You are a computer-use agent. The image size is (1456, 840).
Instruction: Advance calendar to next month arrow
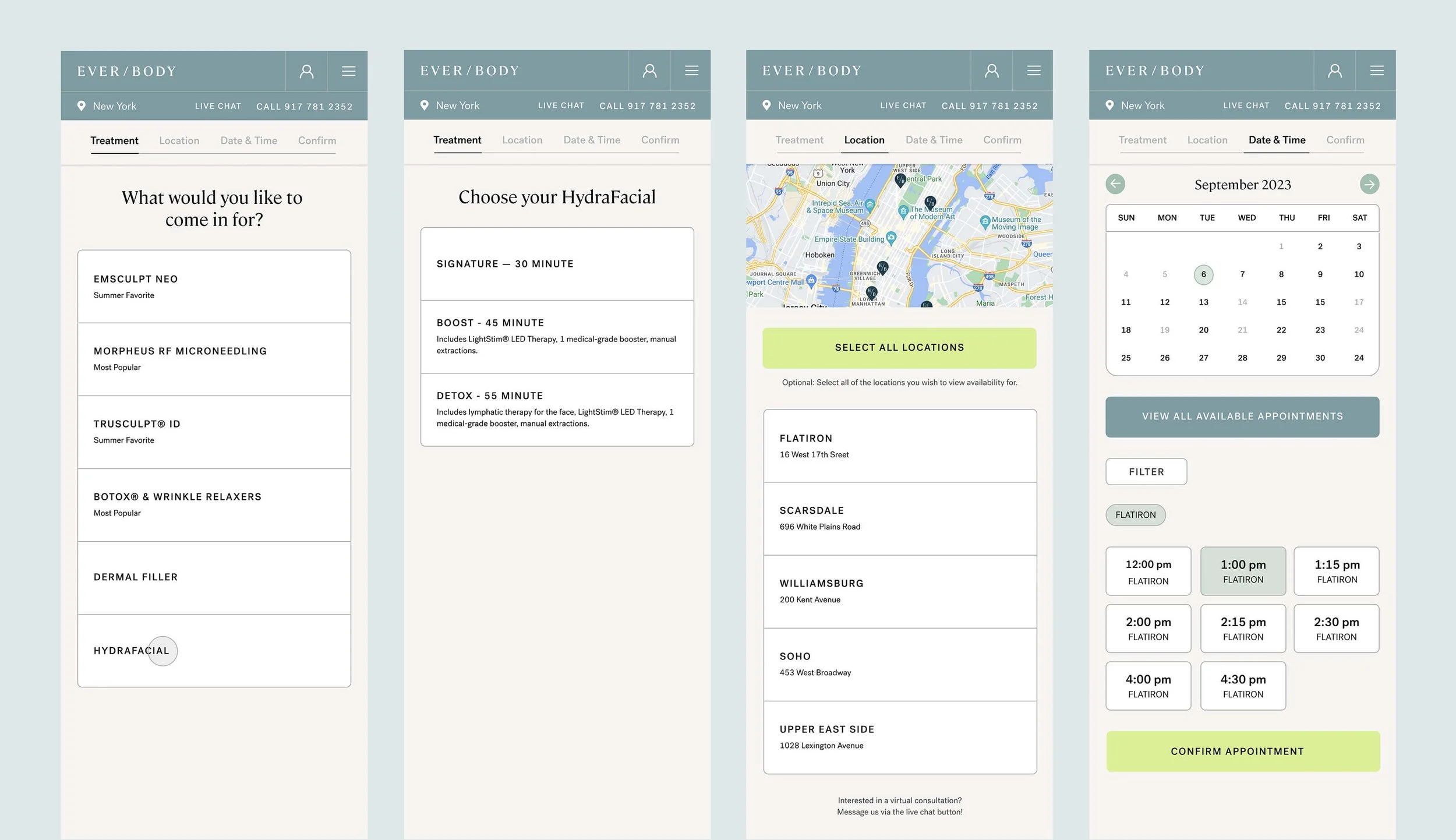[1369, 184]
